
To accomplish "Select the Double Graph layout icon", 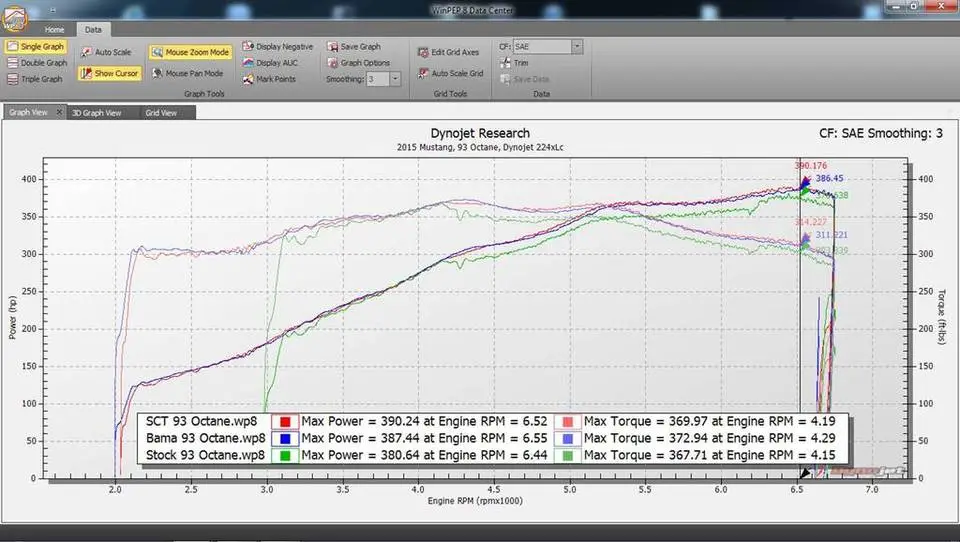I will (13, 62).
